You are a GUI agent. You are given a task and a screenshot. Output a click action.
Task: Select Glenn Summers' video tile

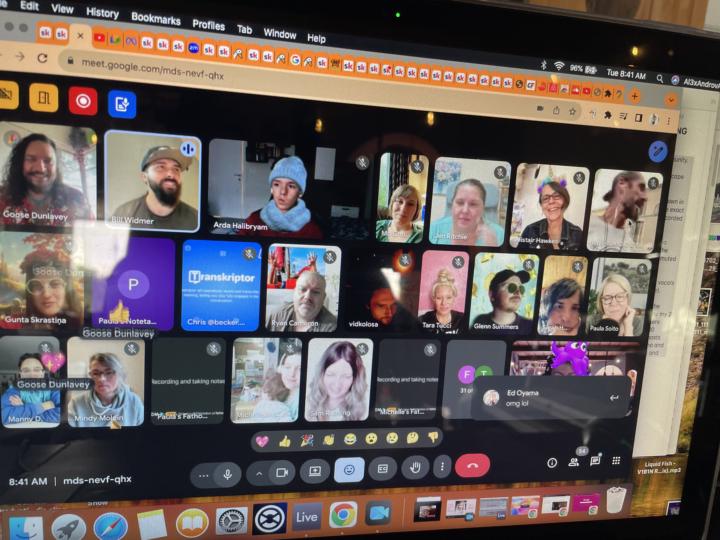[x=504, y=292]
